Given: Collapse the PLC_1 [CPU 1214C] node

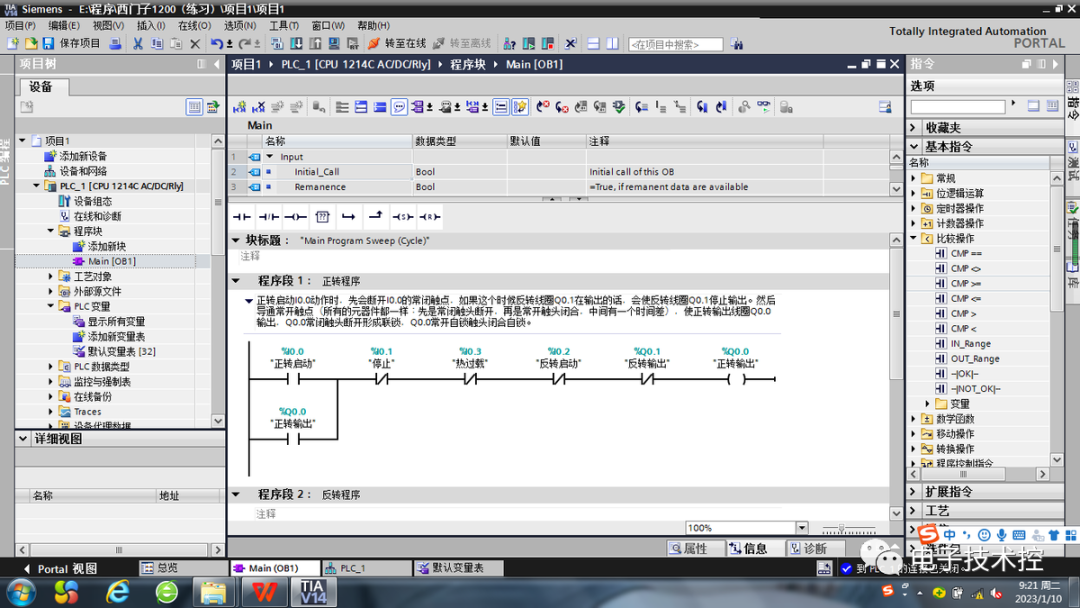Looking at the screenshot, I should (37, 186).
